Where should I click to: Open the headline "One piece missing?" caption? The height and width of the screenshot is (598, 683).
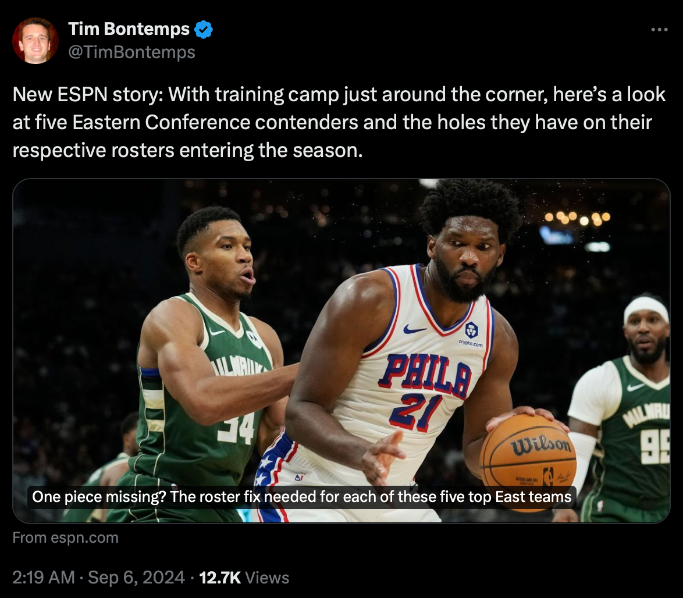[x=302, y=496]
